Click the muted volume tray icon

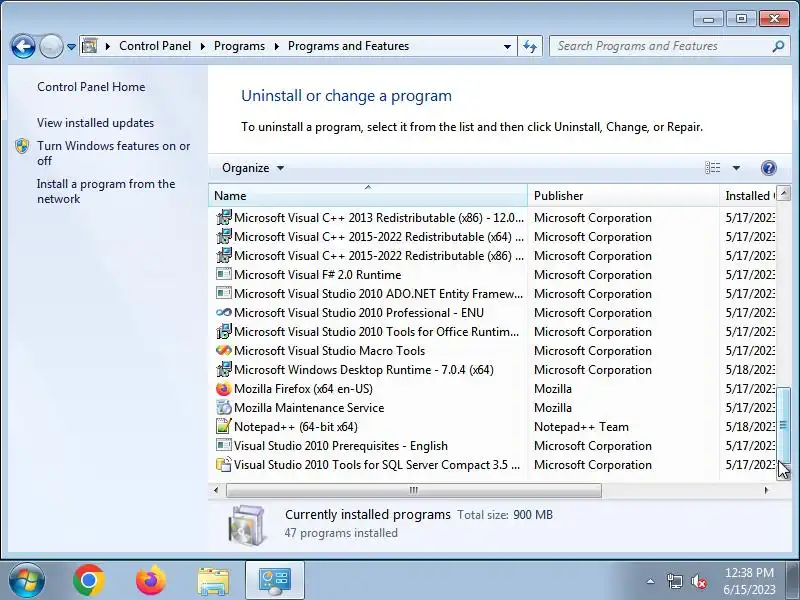[x=698, y=581]
